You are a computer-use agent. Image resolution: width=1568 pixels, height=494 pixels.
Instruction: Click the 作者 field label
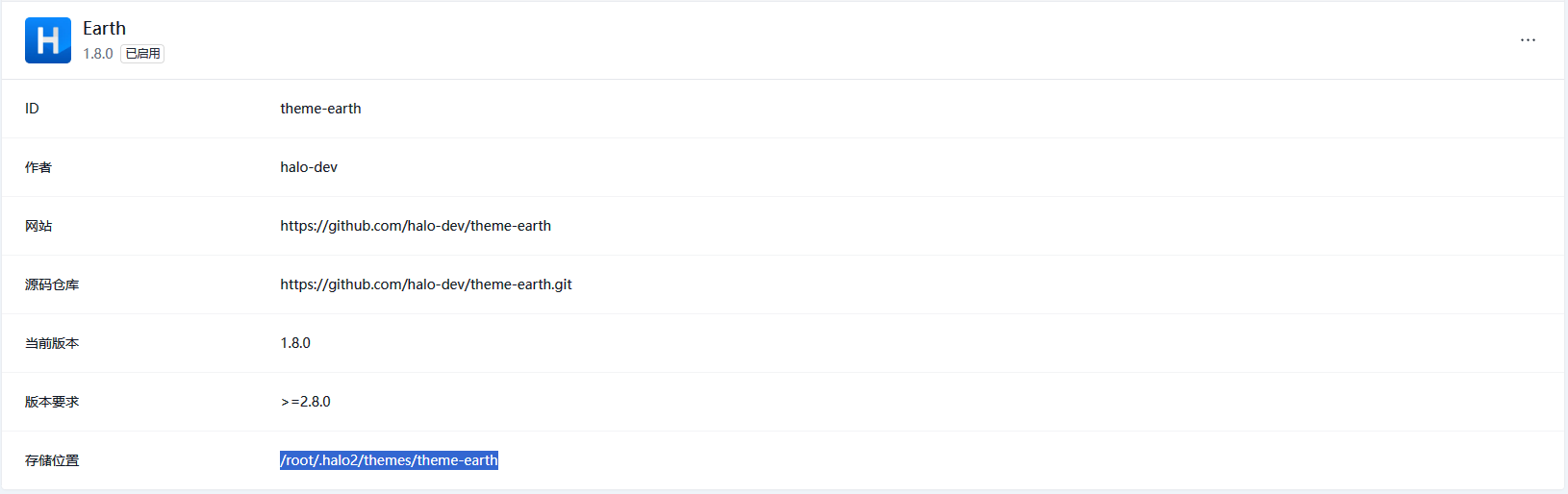pyautogui.click(x=38, y=167)
